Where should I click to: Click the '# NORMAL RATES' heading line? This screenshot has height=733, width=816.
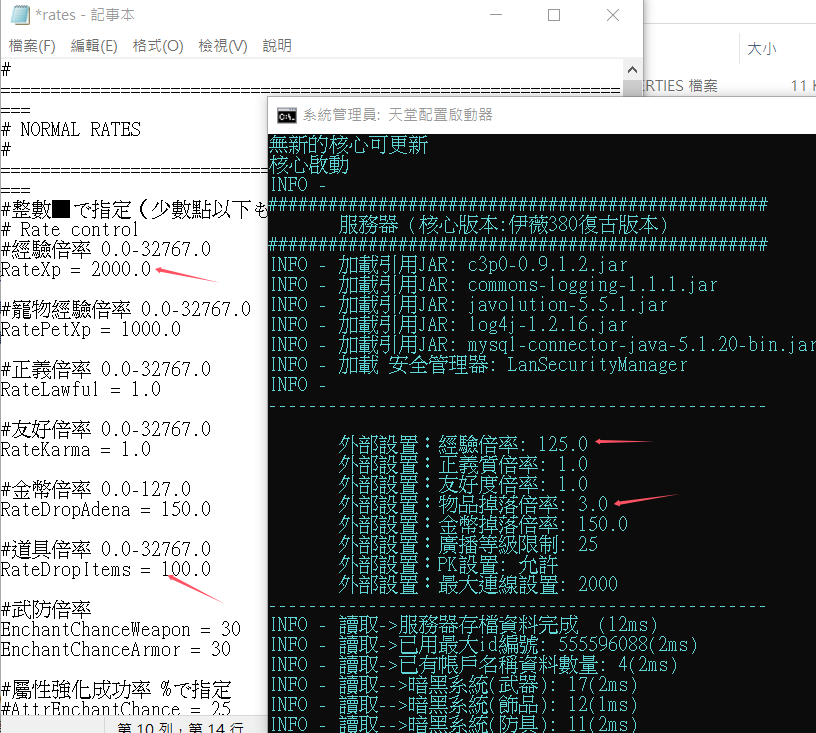[71, 130]
